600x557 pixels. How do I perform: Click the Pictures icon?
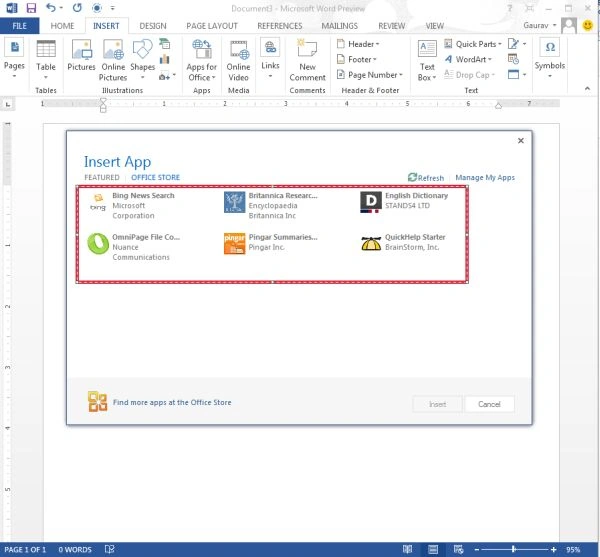81,55
